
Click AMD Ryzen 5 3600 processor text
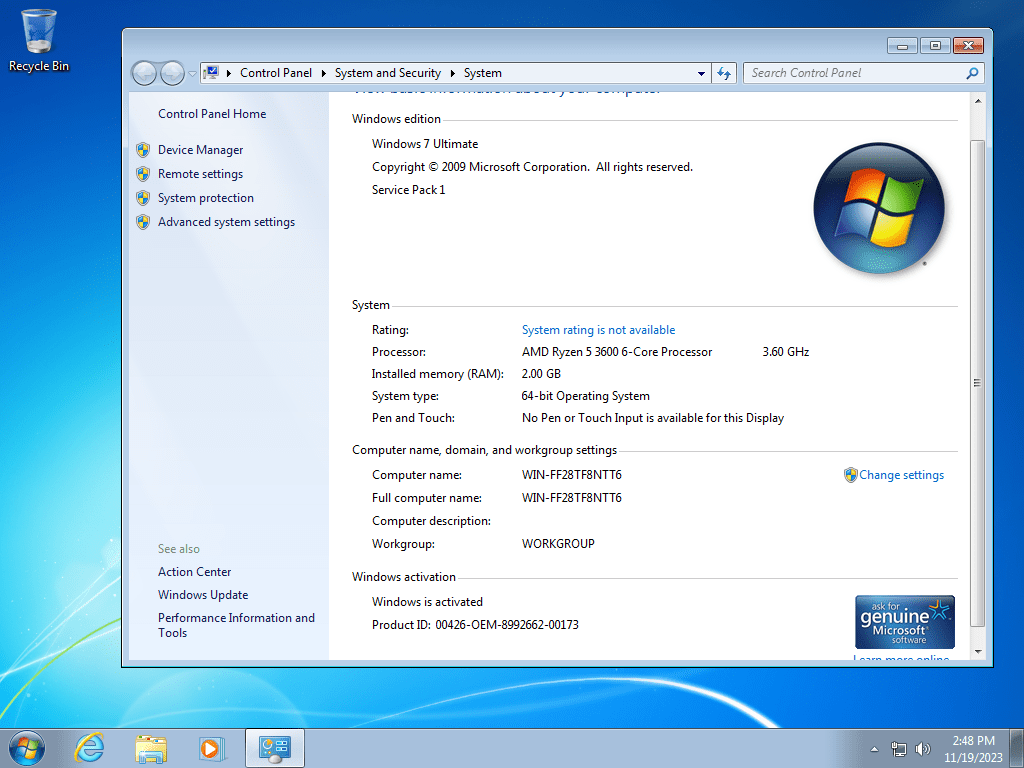pos(616,352)
